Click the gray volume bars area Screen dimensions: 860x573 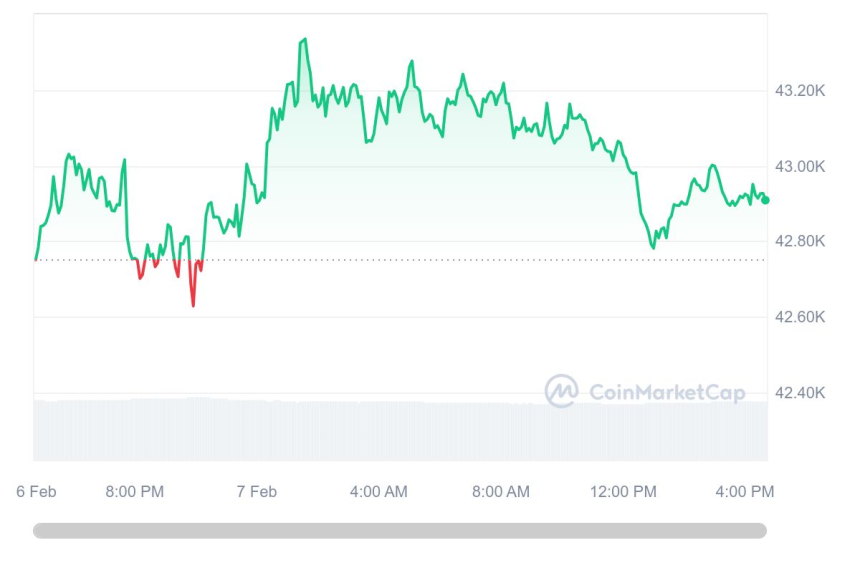[x=400, y=430]
